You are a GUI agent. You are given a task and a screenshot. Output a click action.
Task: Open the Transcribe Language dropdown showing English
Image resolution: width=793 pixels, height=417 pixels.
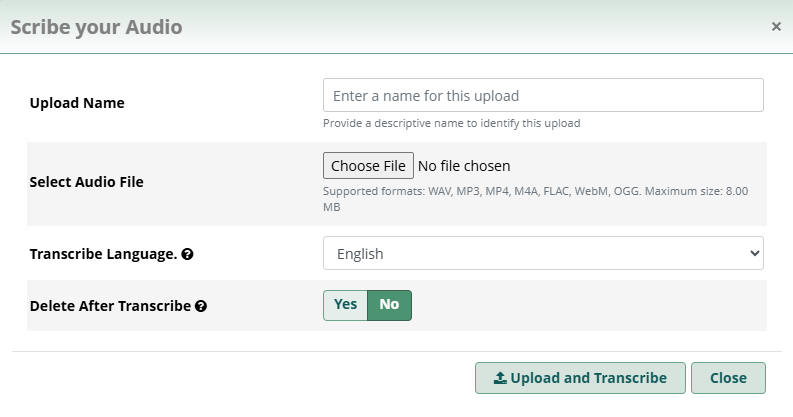coord(542,254)
